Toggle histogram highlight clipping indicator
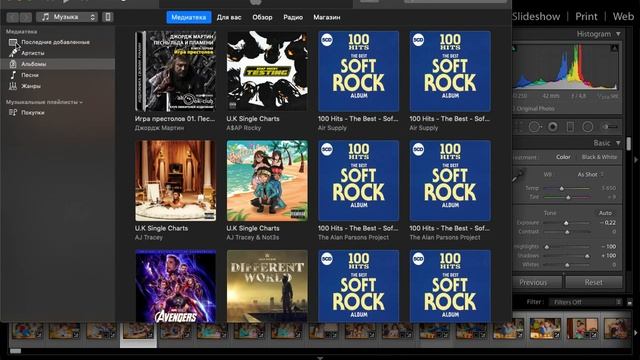The image size is (640, 360). point(614,48)
